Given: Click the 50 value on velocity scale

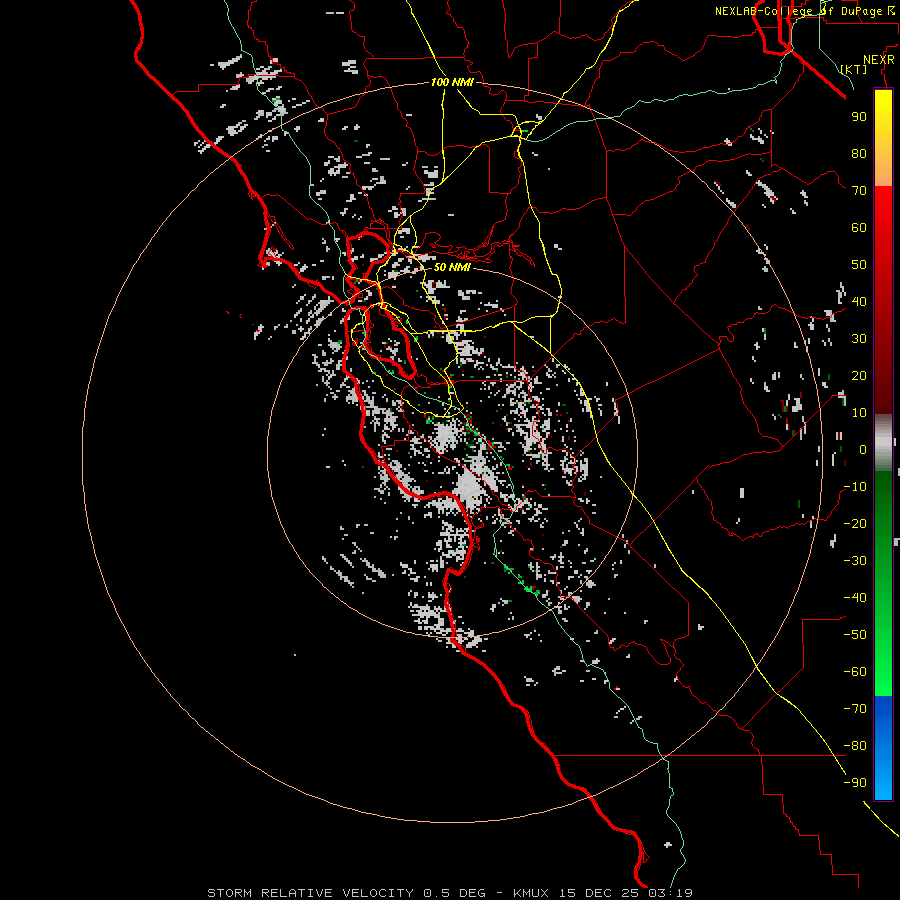Looking at the screenshot, I should point(859,265).
